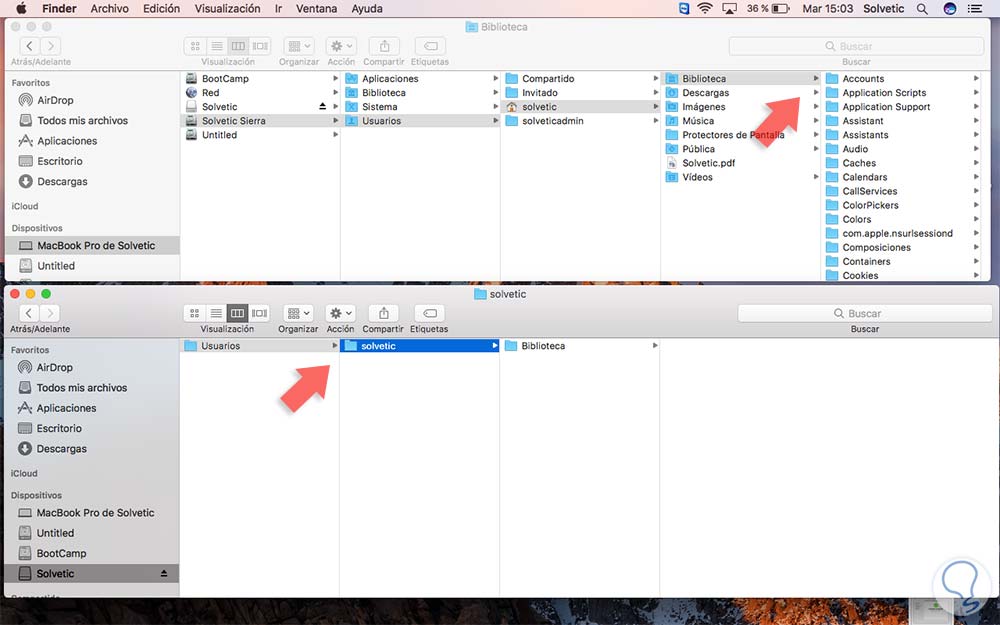Click the Wi-Fi status icon
Viewport: 1000px width, 625px height.
(x=705, y=8)
